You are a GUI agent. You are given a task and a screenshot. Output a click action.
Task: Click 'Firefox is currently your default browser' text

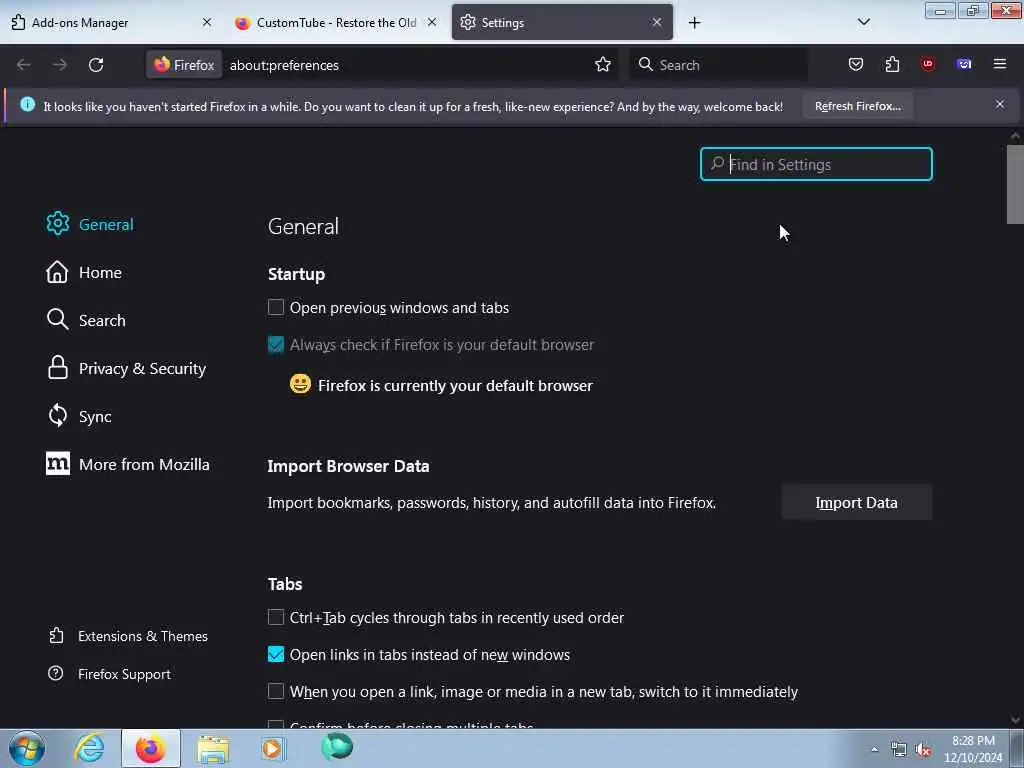(x=455, y=385)
